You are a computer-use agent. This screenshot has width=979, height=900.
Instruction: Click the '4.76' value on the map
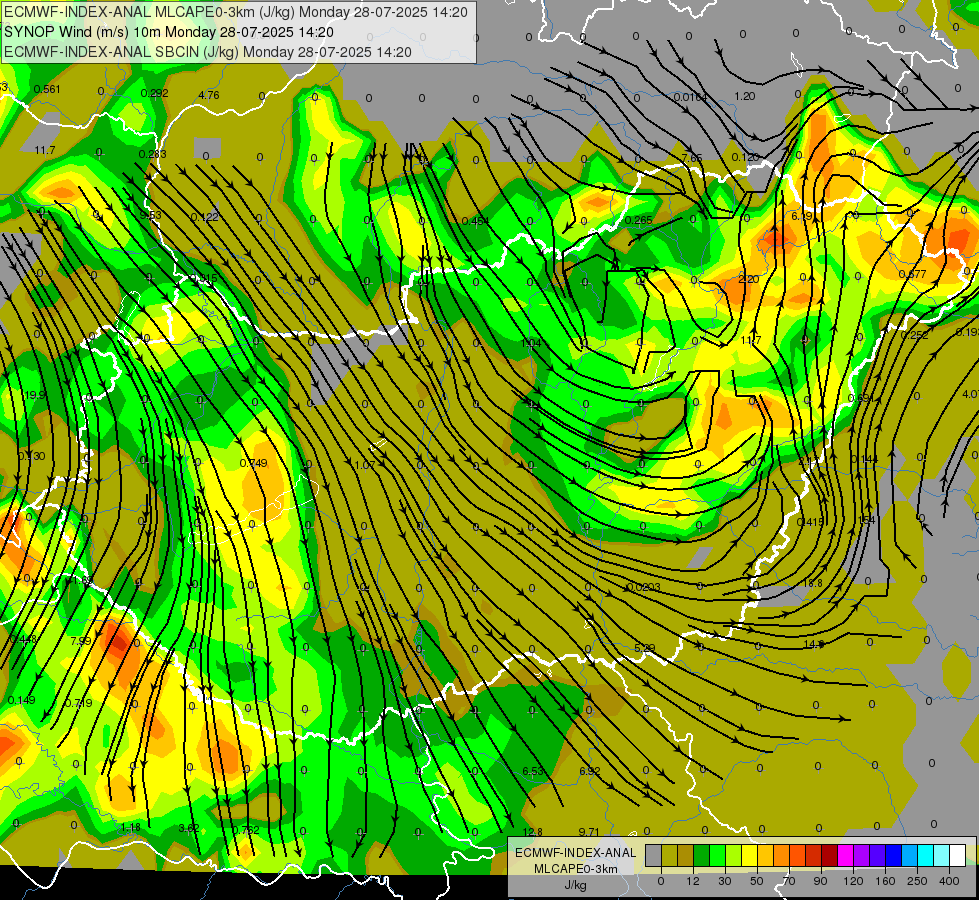(x=209, y=96)
